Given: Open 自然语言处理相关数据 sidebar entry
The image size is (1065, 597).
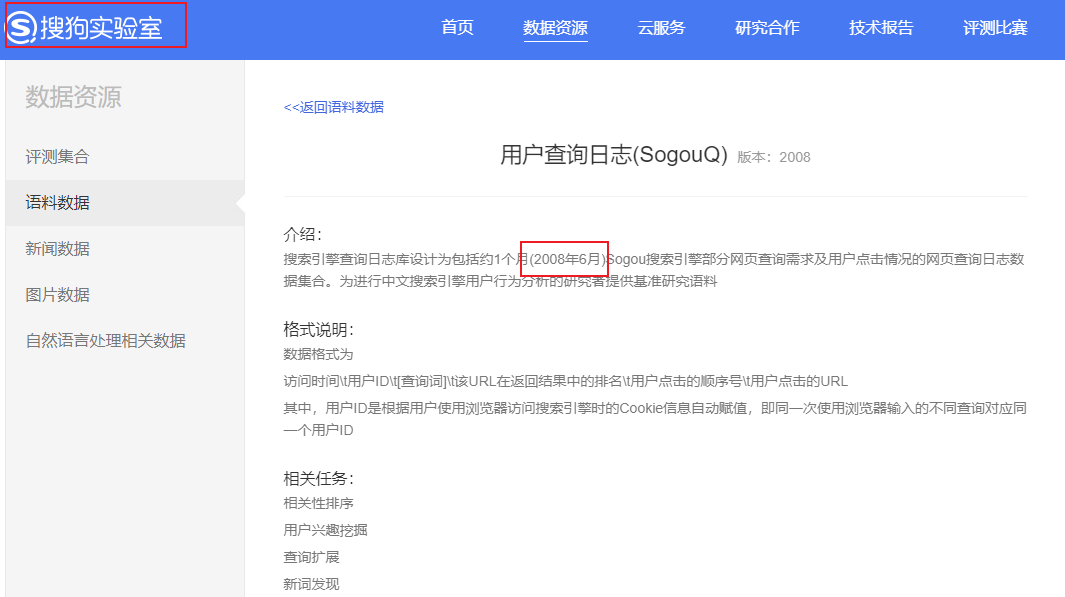Looking at the screenshot, I should click(x=105, y=341).
